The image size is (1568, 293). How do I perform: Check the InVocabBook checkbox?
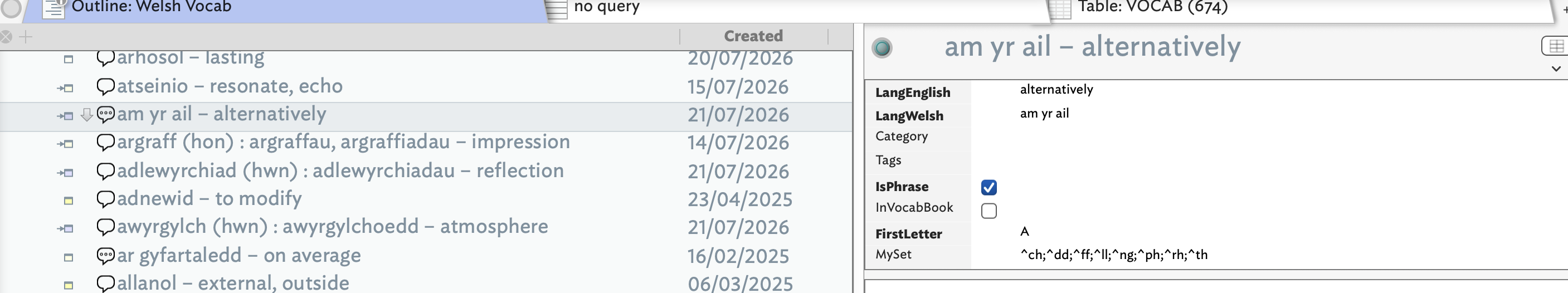click(x=988, y=211)
